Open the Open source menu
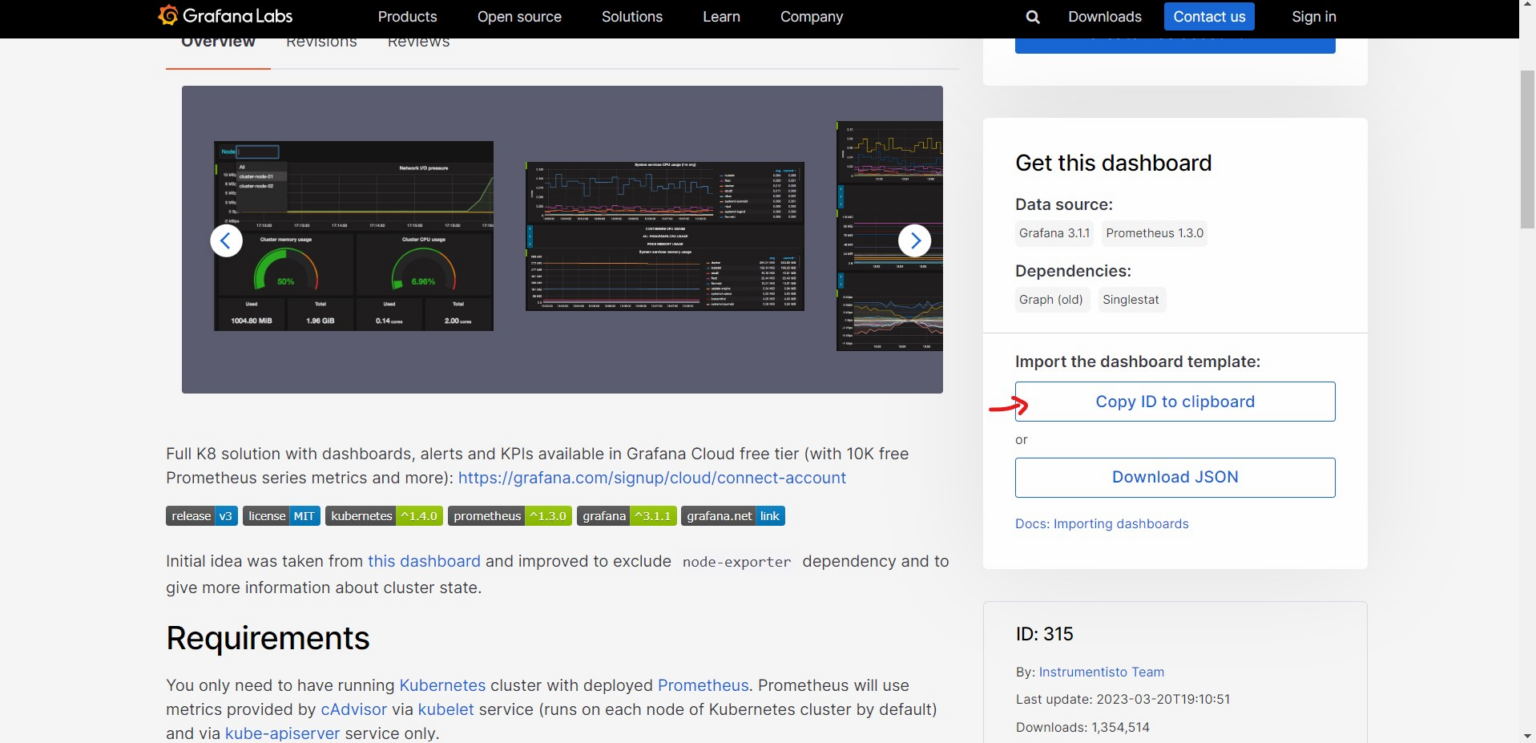1536x743 pixels. tap(519, 16)
